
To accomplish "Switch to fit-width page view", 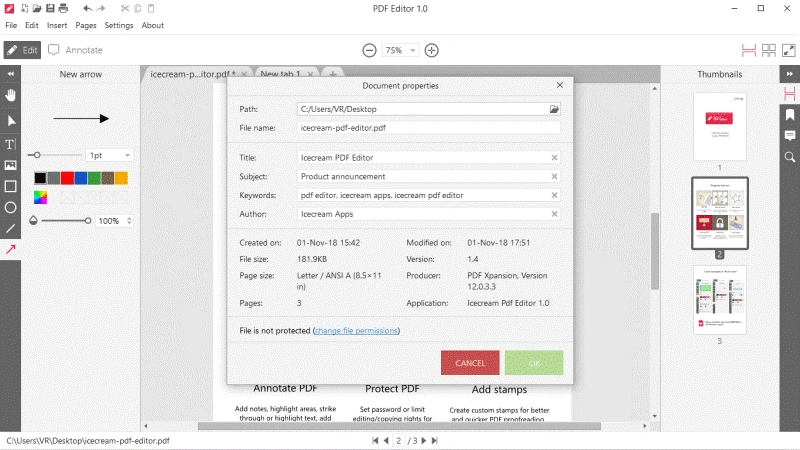I will (748, 50).
